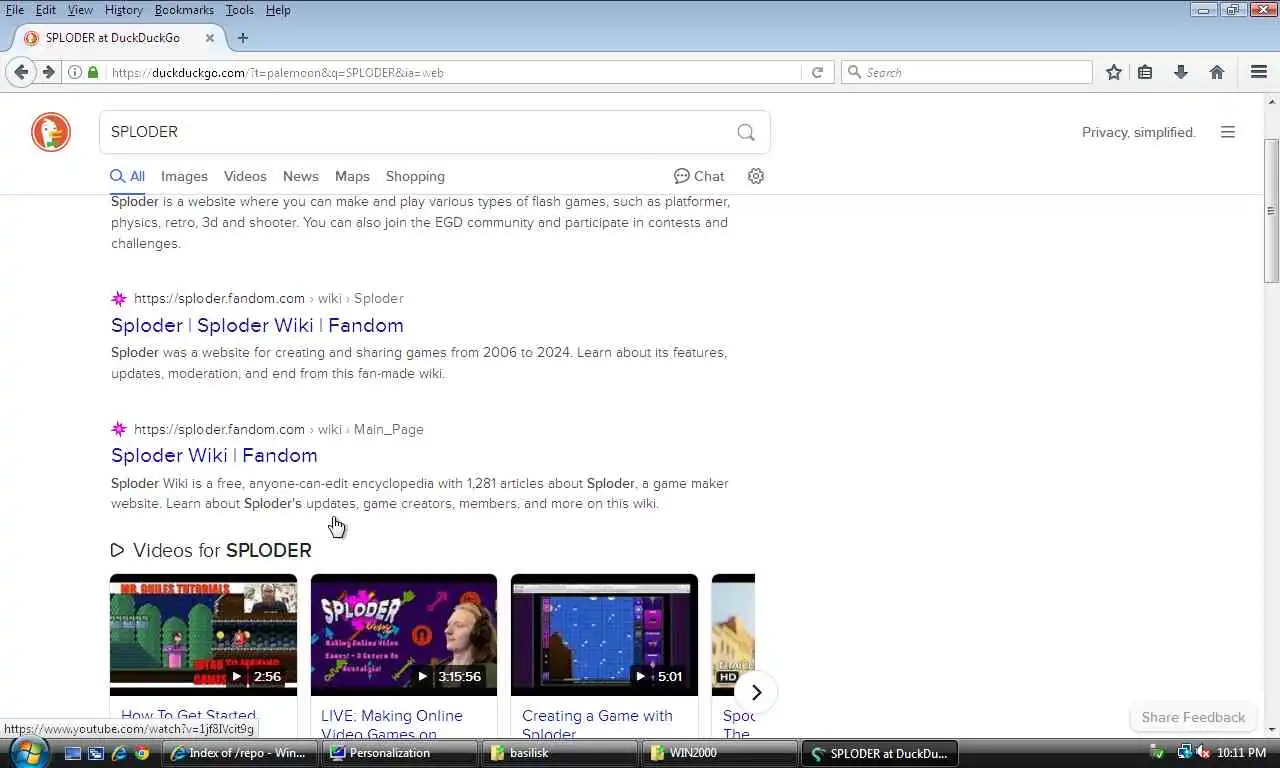The width and height of the screenshot is (1280, 768).
Task: Go forward with the Forward arrow
Action: pos(48,72)
